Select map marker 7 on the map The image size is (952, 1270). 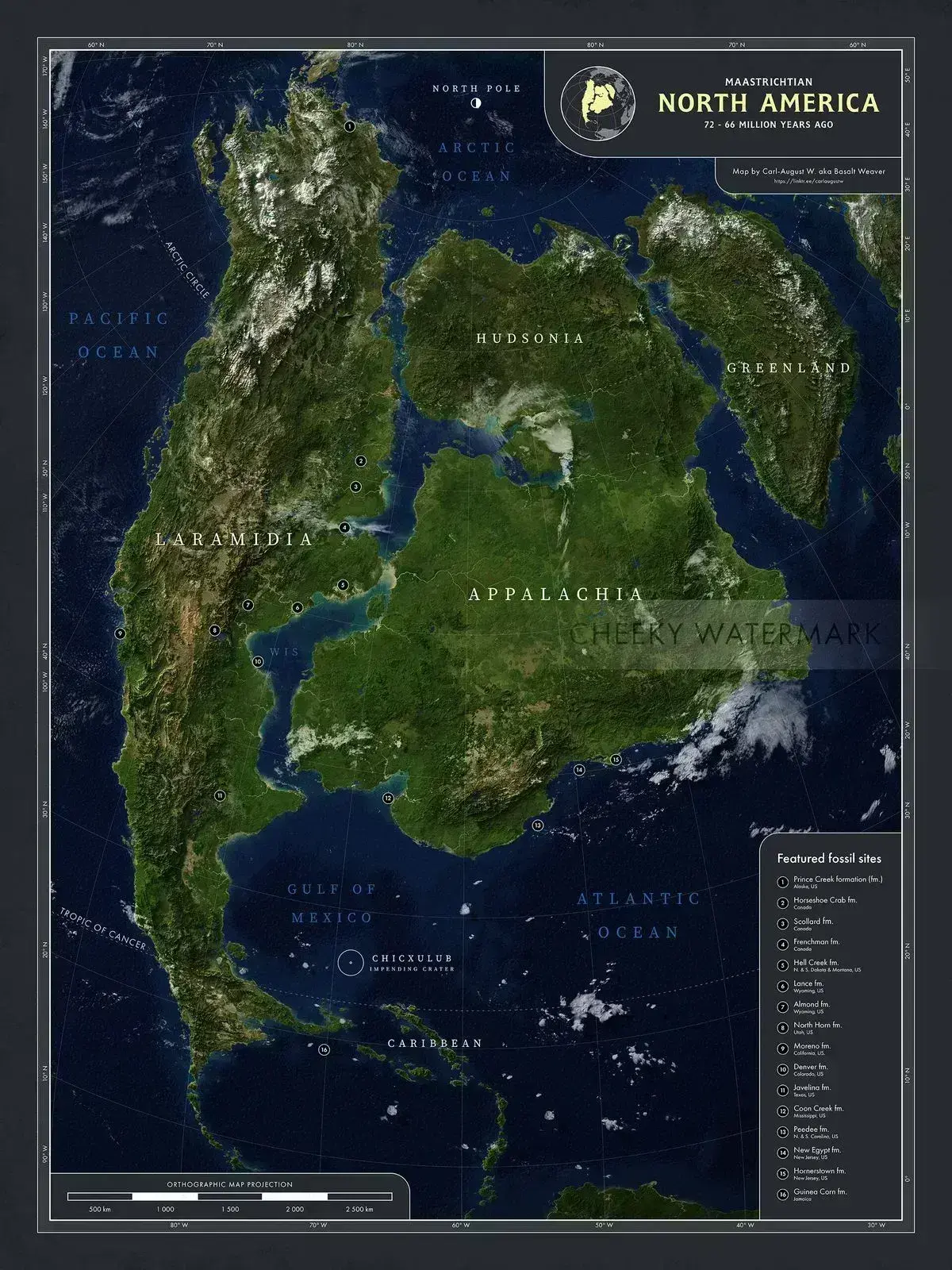(248, 605)
